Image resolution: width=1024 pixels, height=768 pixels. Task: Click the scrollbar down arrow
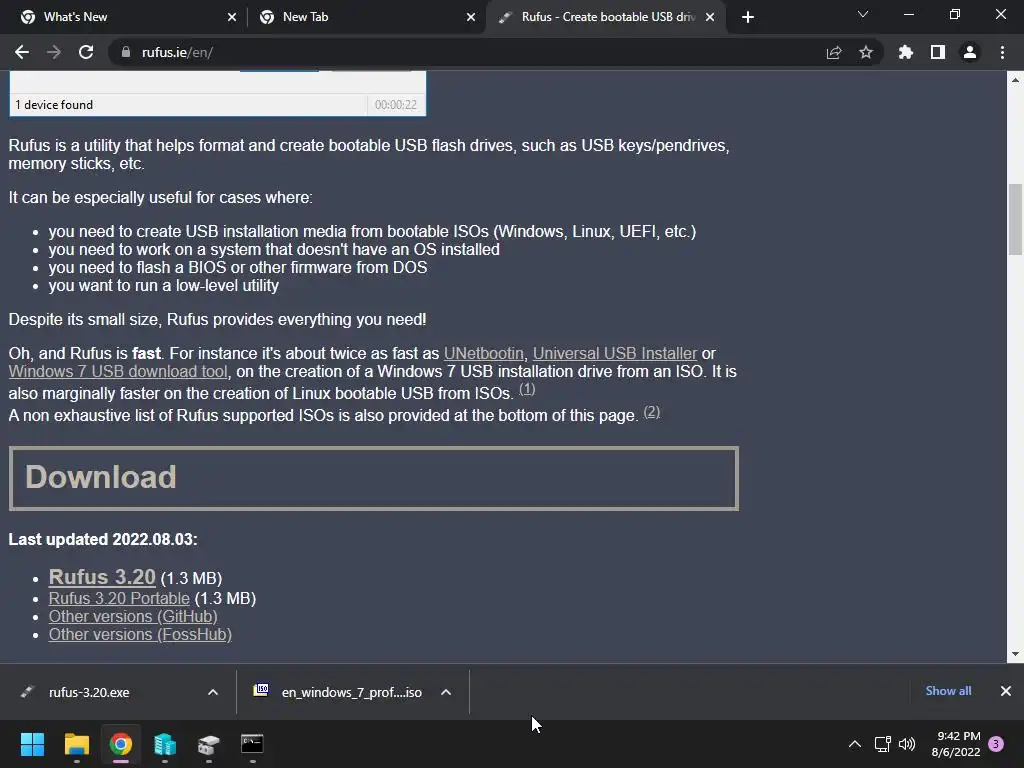pyautogui.click(x=1015, y=654)
